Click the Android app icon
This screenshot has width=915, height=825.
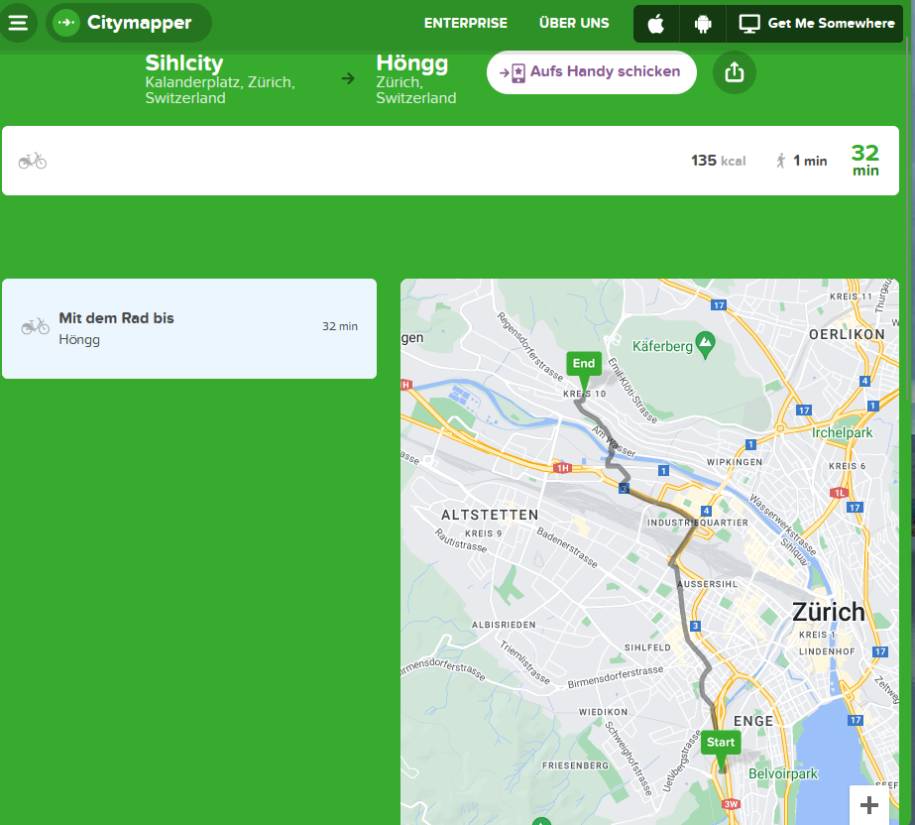pos(703,22)
